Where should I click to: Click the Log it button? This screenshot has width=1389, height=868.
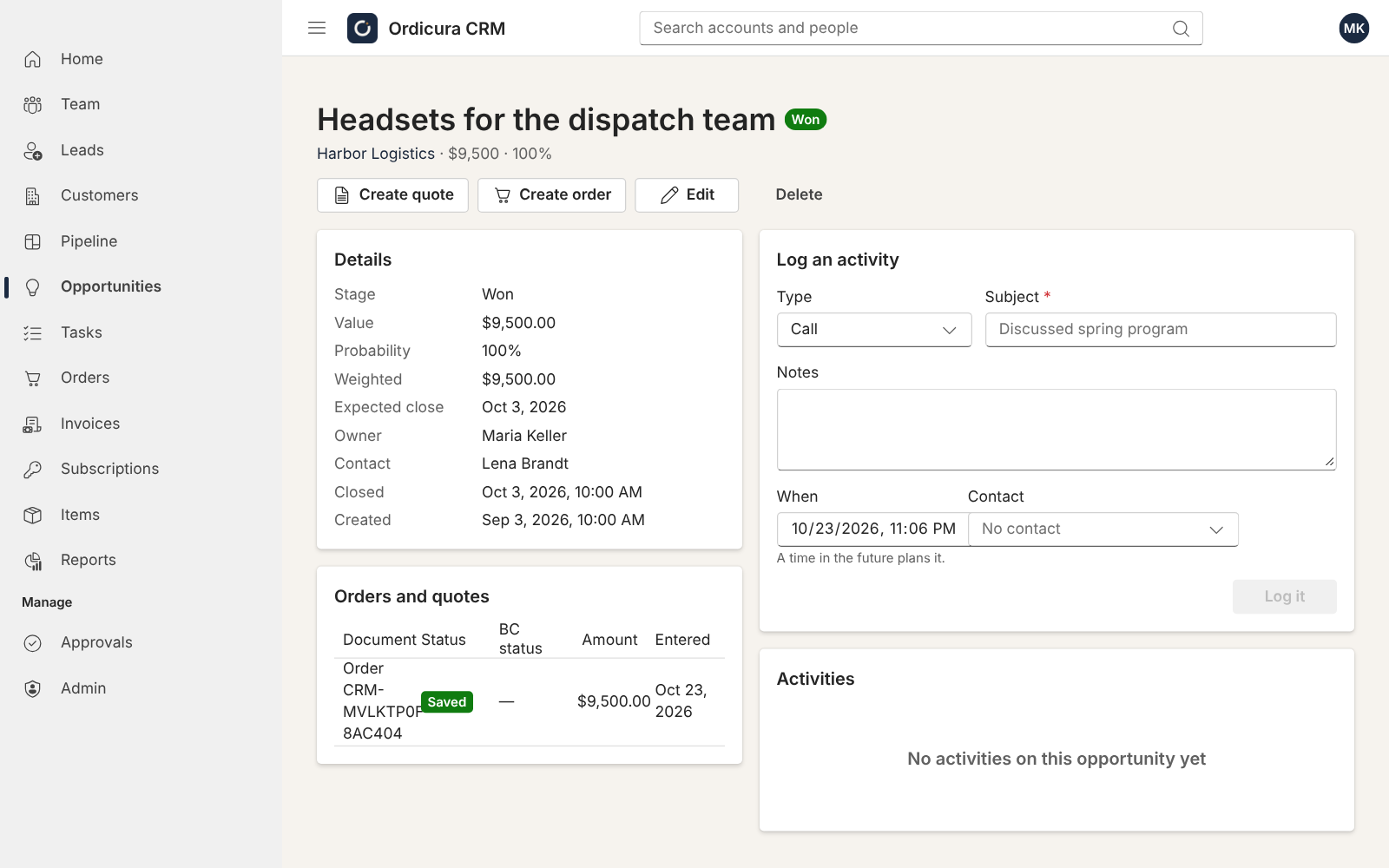(x=1285, y=596)
